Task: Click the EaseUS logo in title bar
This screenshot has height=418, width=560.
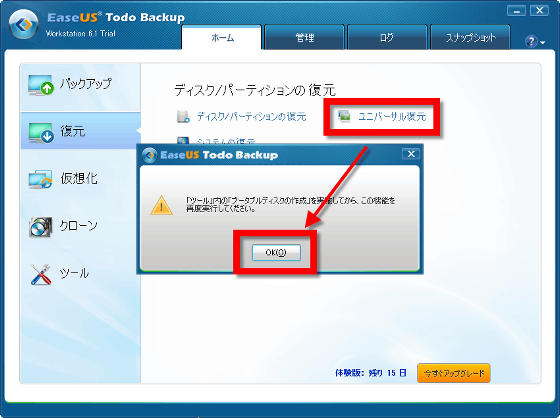Action: 23,24
